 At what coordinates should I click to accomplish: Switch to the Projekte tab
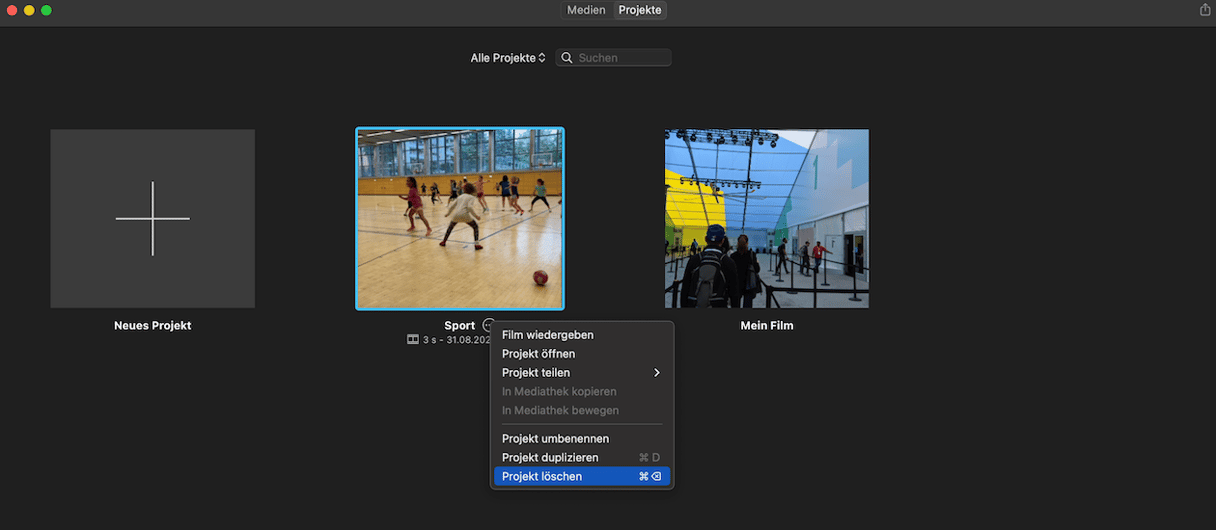[640, 10]
